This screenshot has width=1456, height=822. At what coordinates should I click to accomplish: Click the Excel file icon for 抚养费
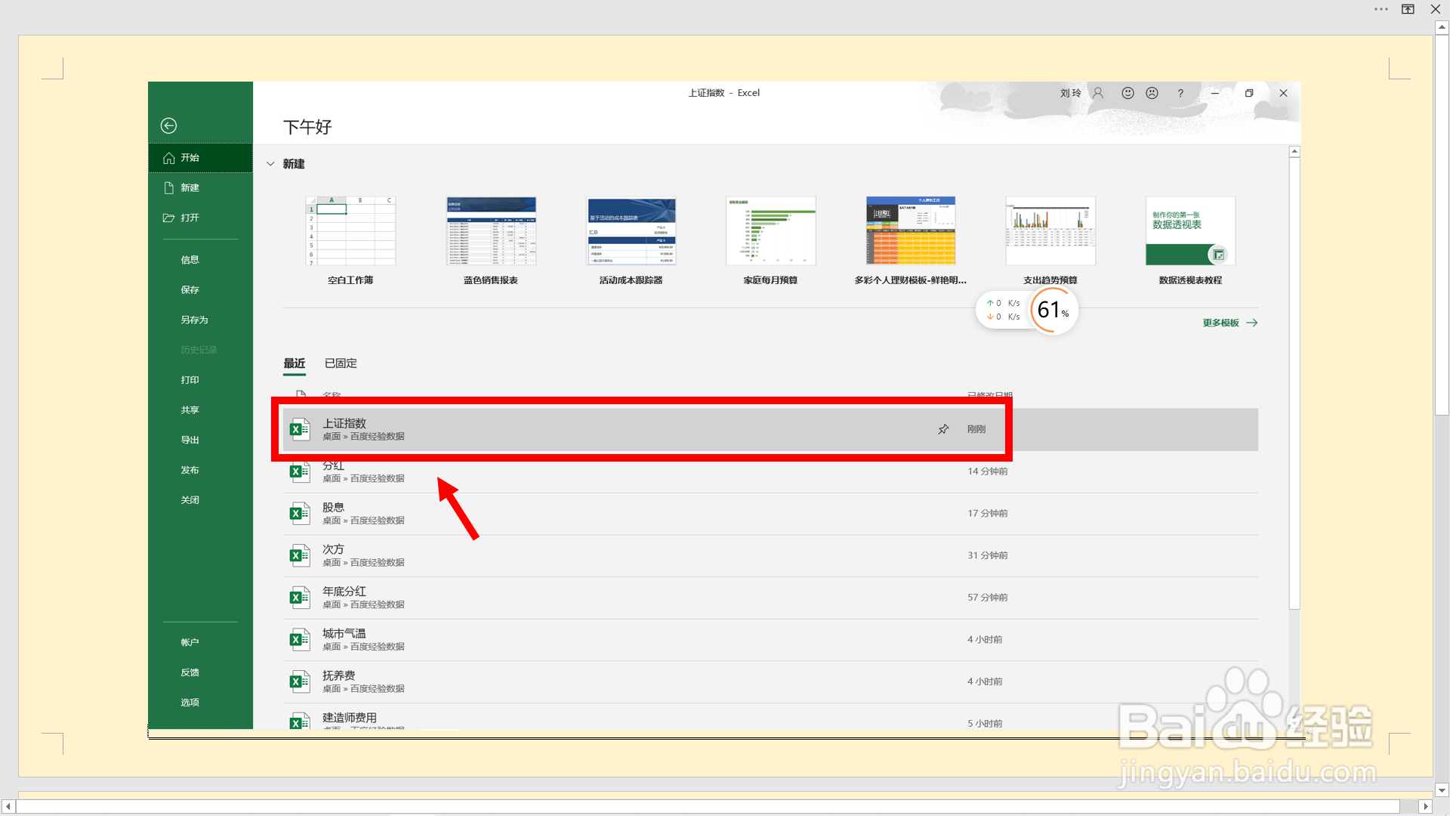[x=301, y=685]
